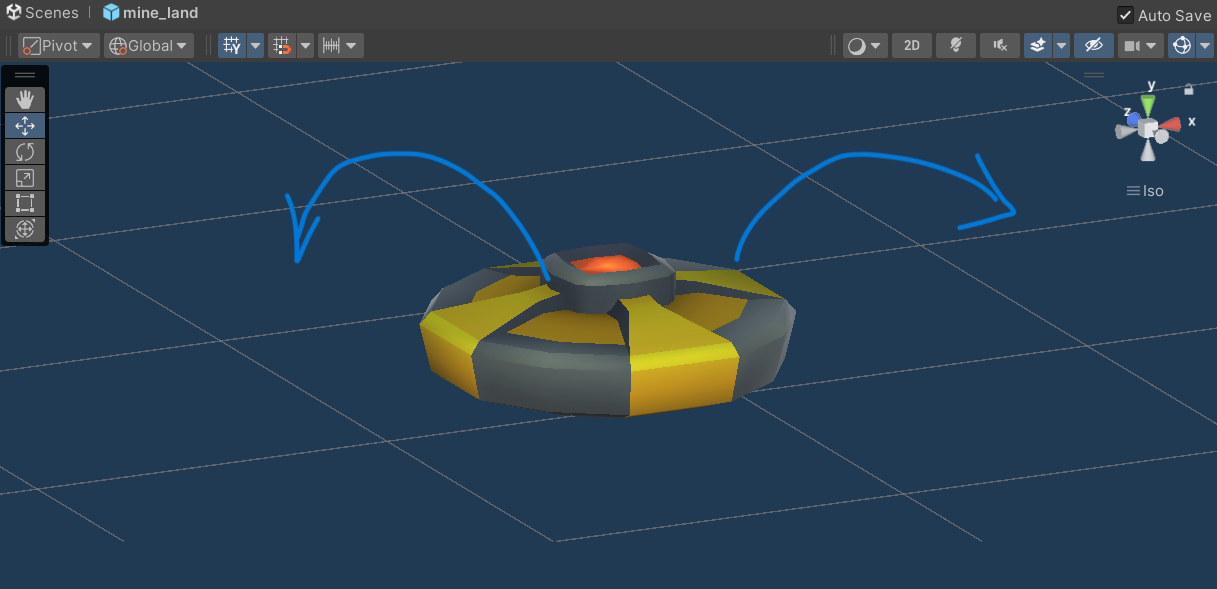Select the Scale tool

[x=25, y=177]
